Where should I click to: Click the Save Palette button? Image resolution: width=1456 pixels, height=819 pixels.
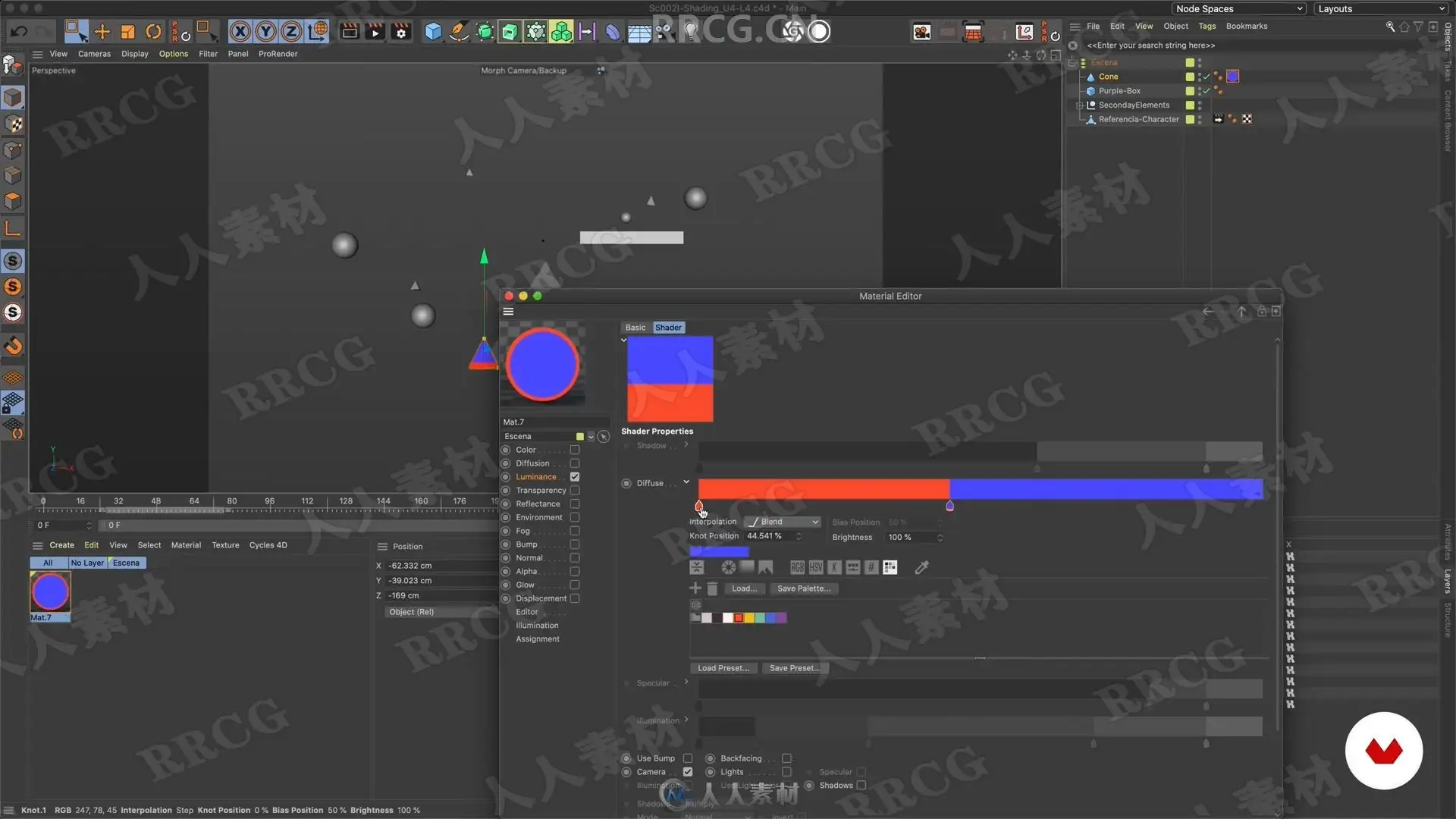click(803, 588)
